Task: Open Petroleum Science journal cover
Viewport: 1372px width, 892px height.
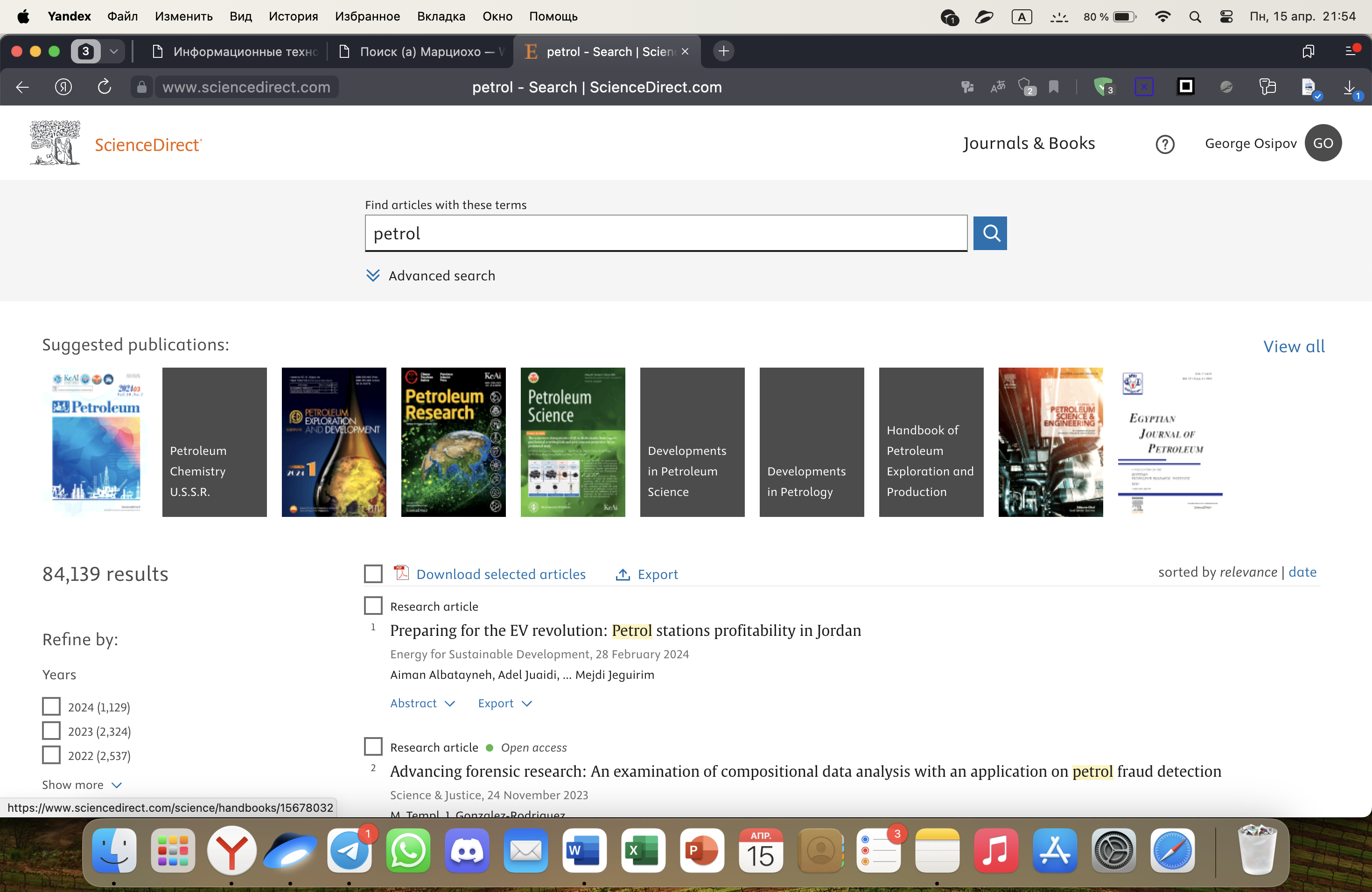Action: (573, 442)
